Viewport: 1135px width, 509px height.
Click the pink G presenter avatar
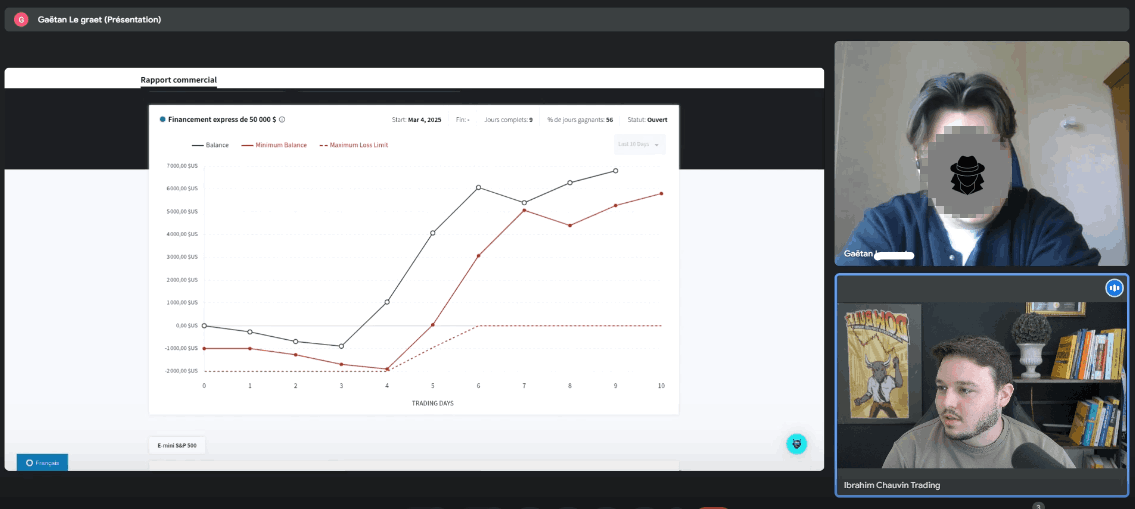(21, 20)
